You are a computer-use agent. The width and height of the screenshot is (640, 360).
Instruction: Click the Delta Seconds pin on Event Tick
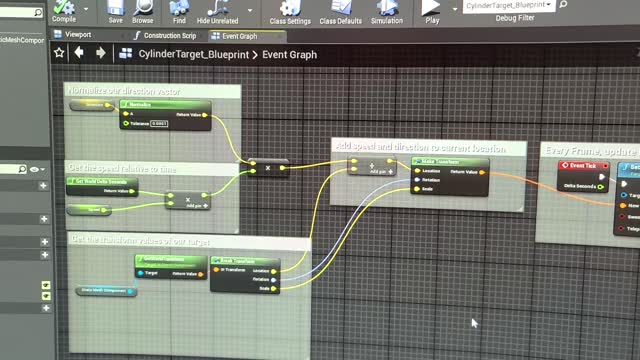click(600, 187)
